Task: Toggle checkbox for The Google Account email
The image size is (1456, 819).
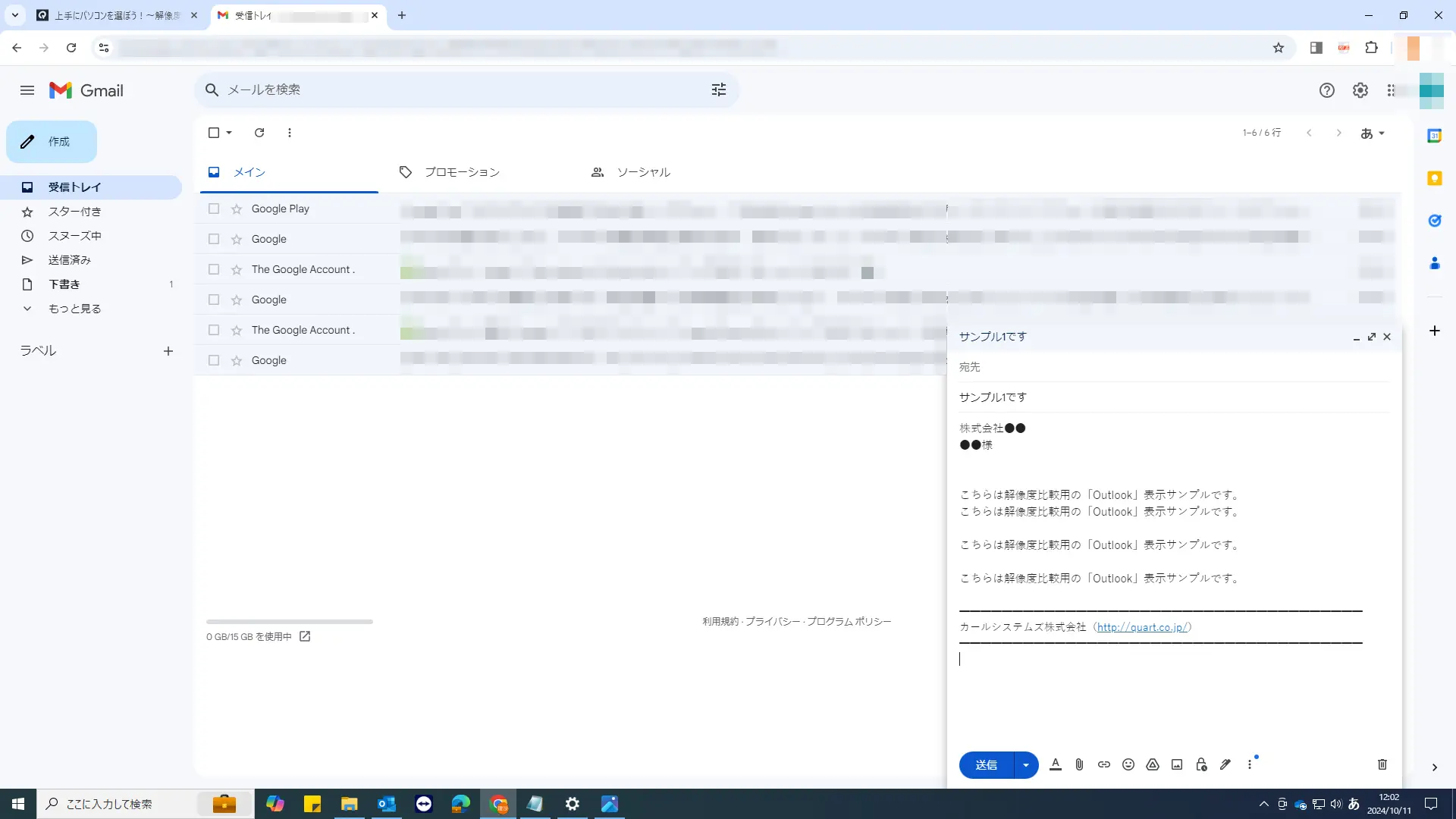Action: click(x=213, y=268)
